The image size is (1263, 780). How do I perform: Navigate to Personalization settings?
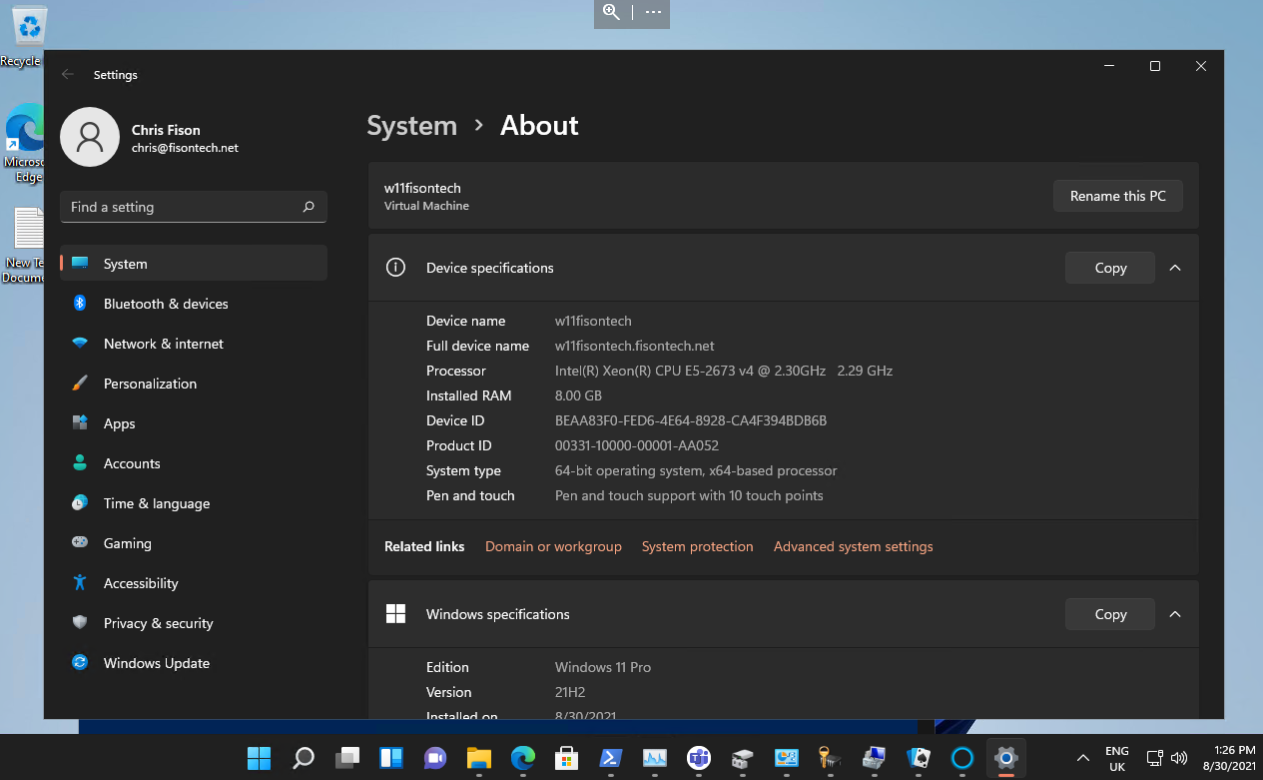tap(194, 383)
